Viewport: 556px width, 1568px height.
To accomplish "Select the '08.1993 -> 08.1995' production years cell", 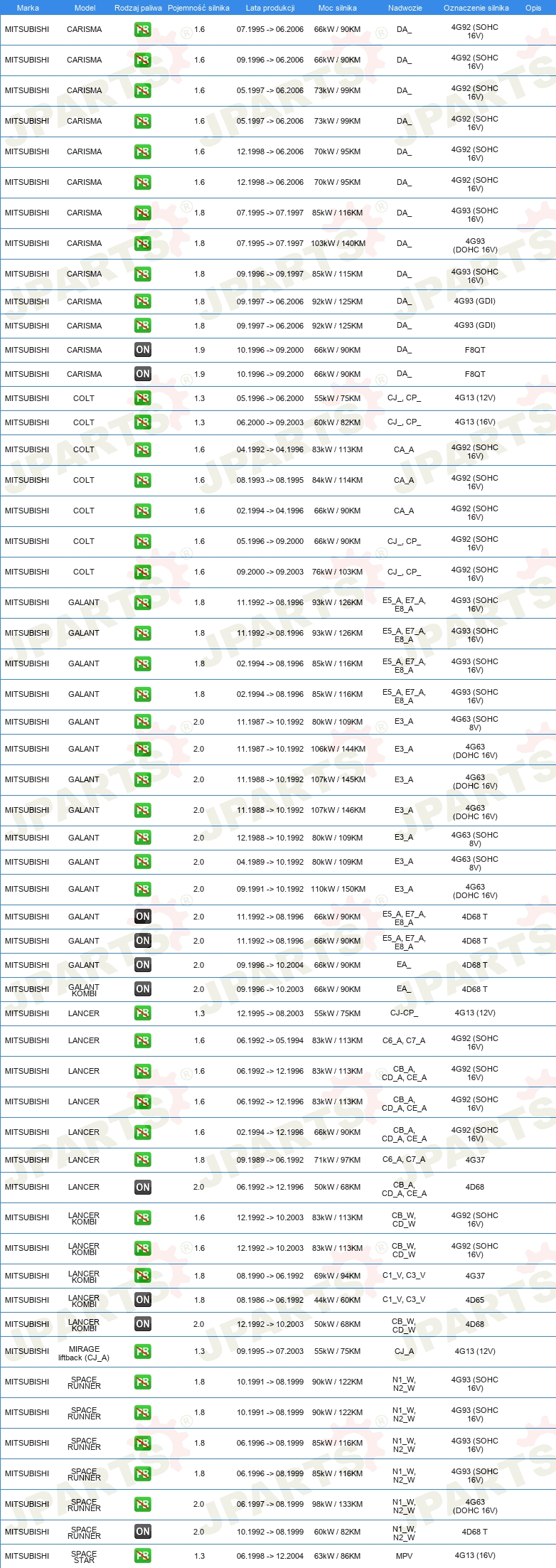I will pyautogui.click(x=270, y=480).
